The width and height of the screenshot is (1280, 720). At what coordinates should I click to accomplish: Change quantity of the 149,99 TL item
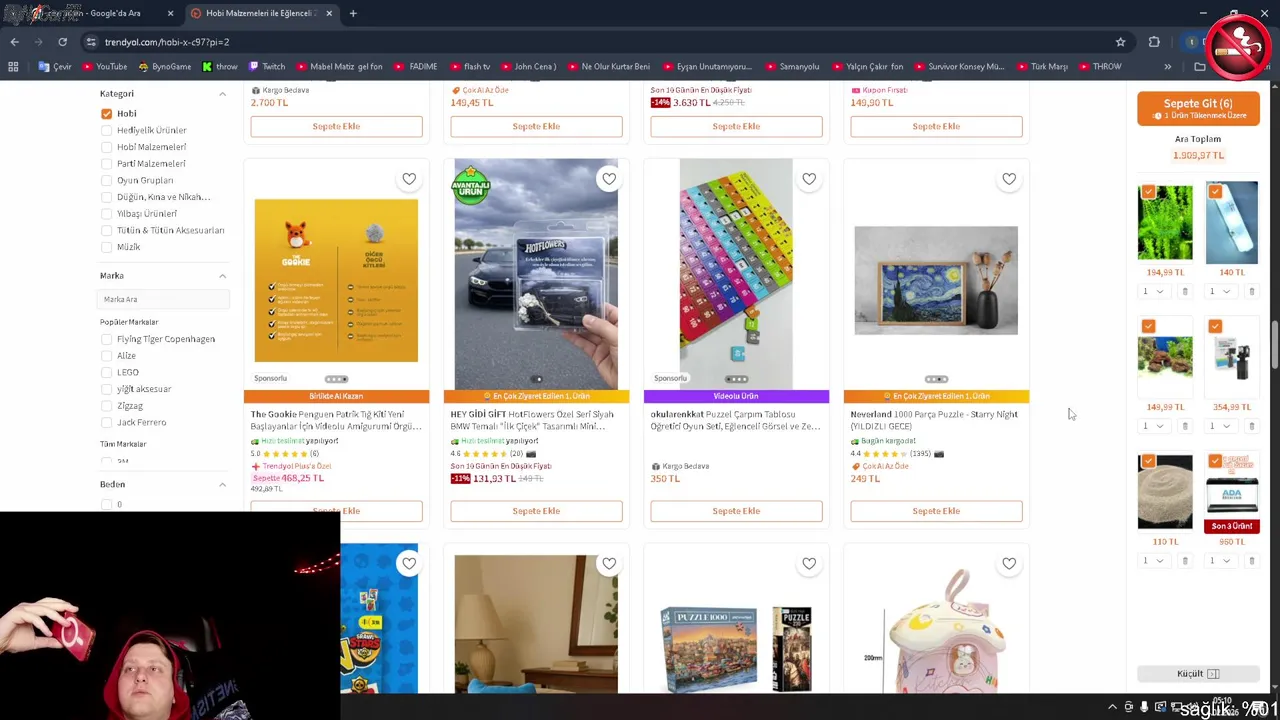click(x=1153, y=426)
